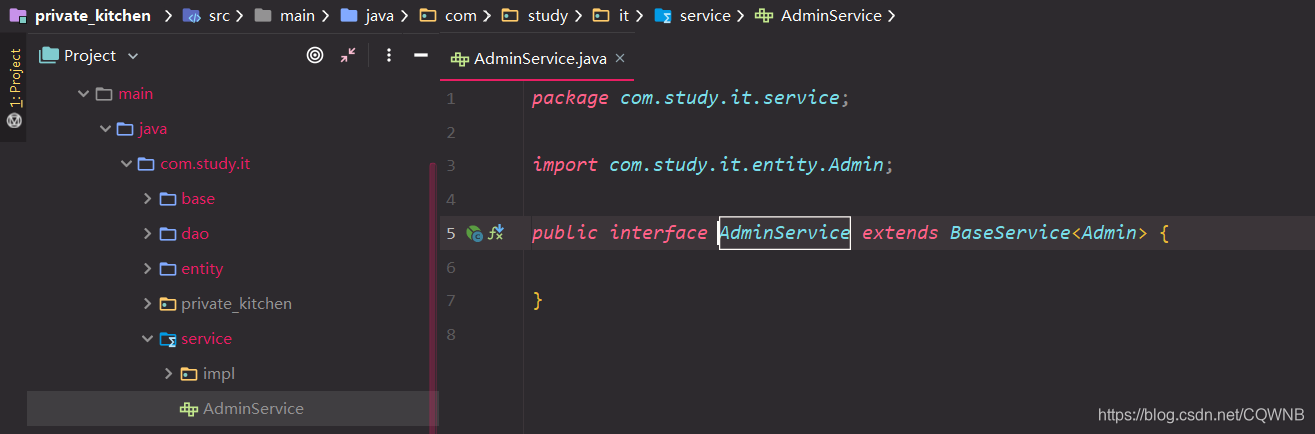This screenshot has width=1315, height=434.
Task: Click service in the breadcrumb bar
Action: coord(705,16)
